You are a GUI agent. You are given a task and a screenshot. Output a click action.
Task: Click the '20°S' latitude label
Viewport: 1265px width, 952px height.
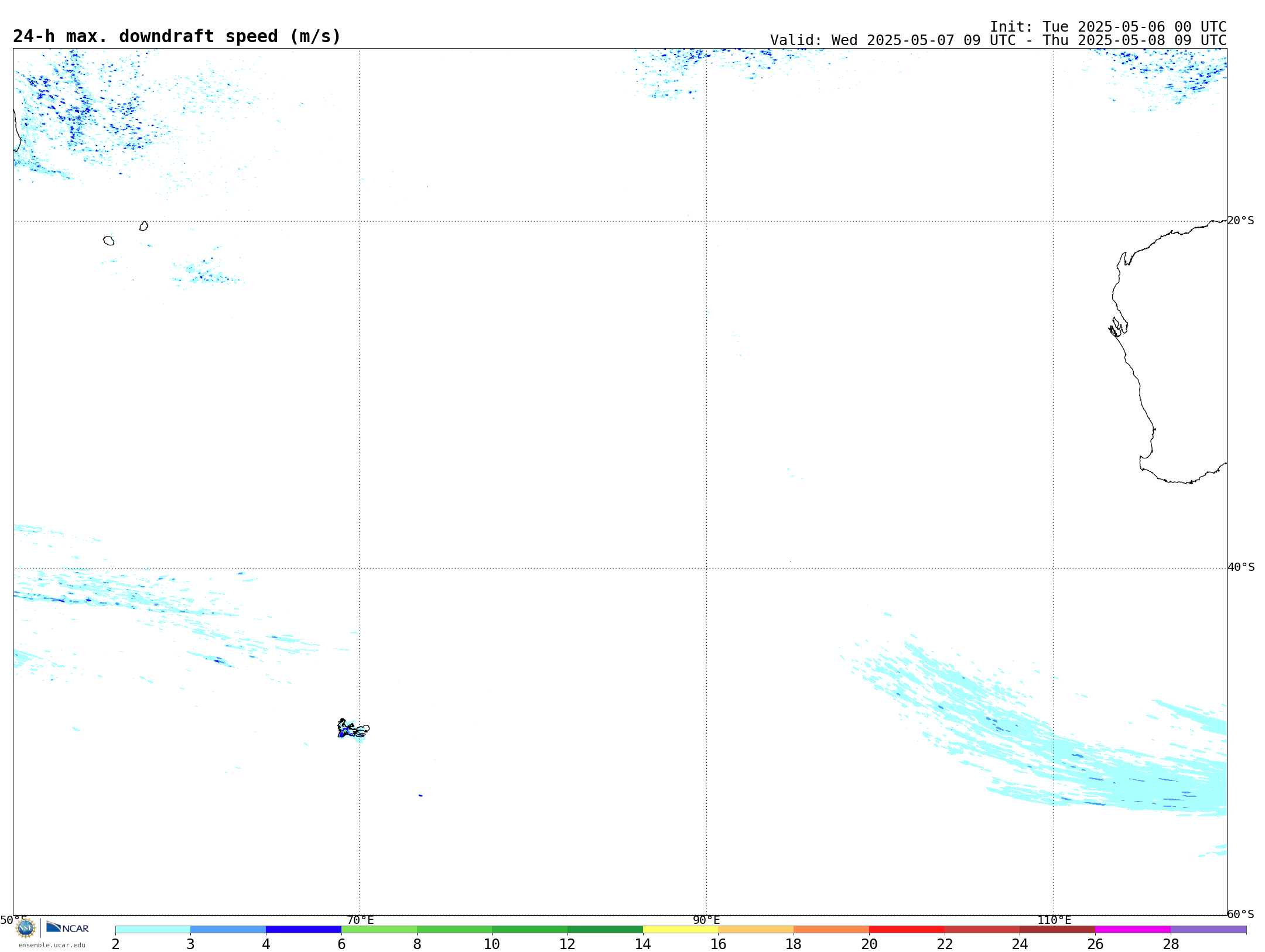tap(1240, 220)
